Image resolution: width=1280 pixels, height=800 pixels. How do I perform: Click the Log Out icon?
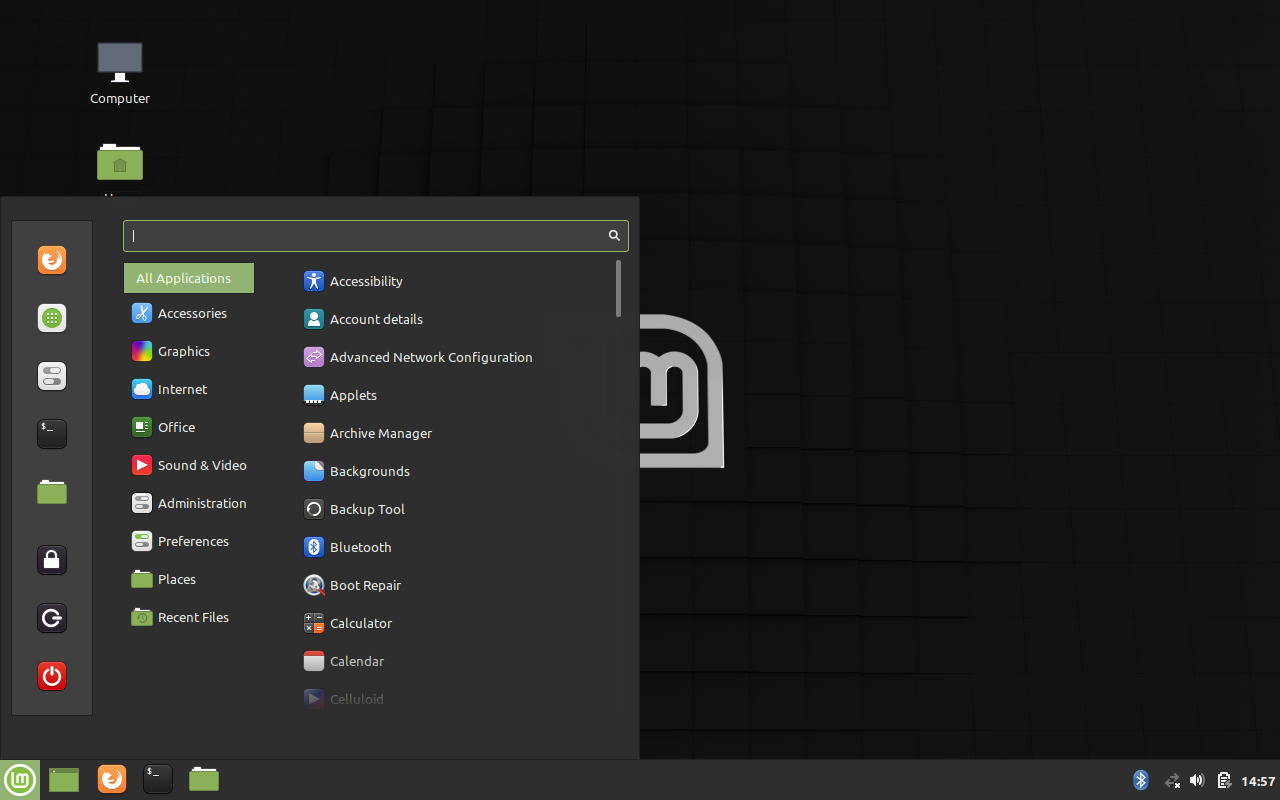pyautogui.click(x=52, y=618)
